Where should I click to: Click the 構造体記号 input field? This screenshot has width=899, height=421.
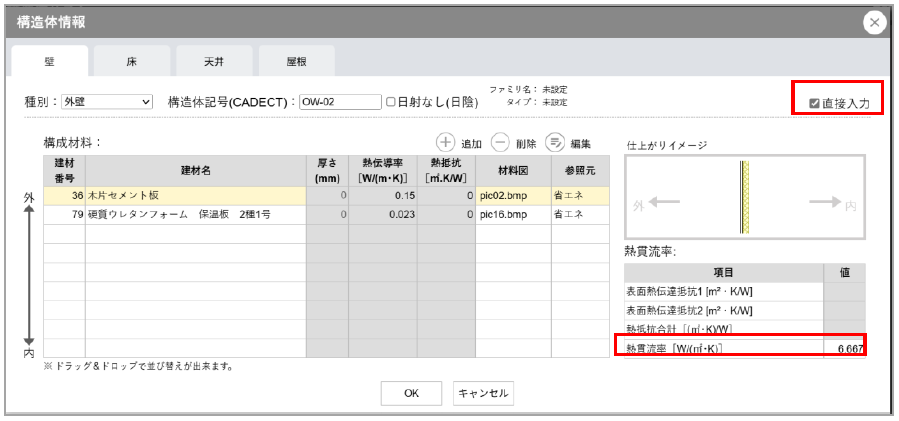(x=340, y=102)
